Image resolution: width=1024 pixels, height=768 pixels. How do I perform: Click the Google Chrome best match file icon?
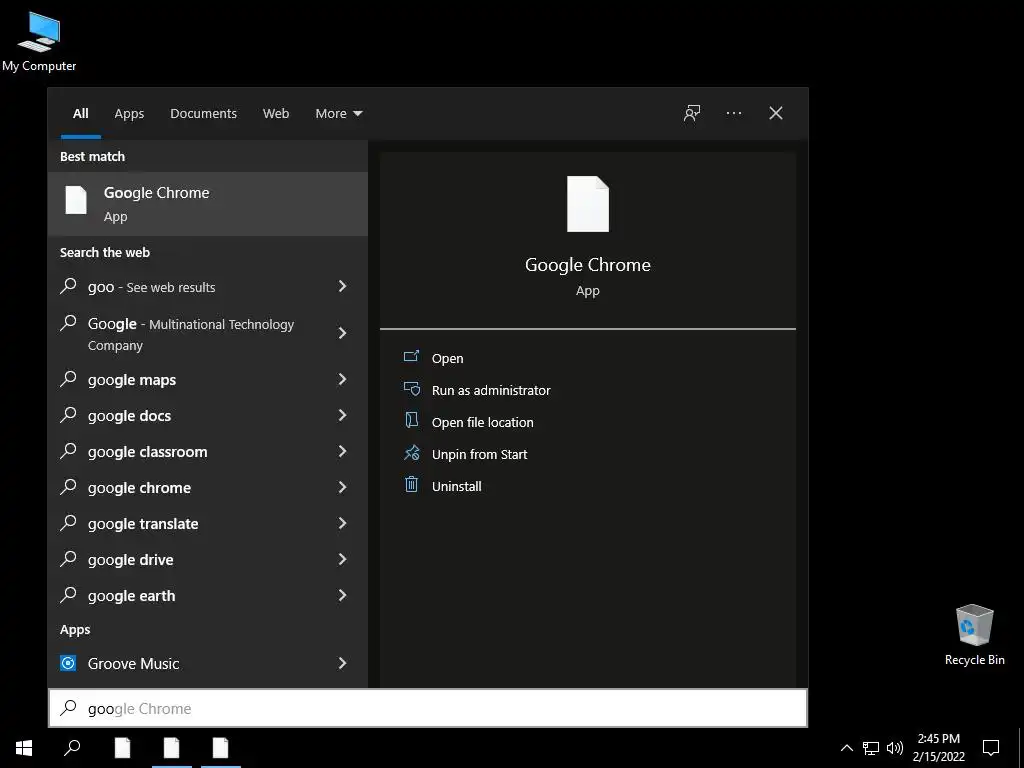[76, 200]
